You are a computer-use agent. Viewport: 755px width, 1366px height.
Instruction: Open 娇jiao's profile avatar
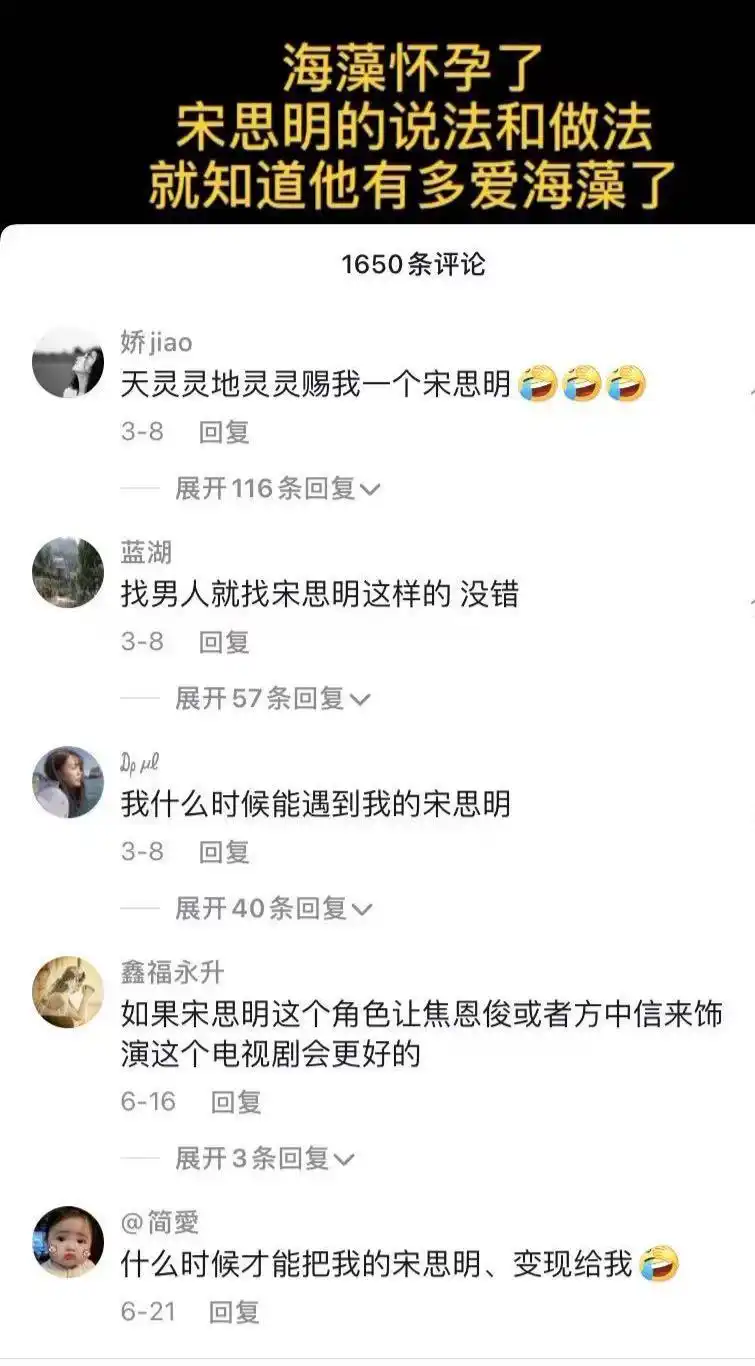[68, 362]
